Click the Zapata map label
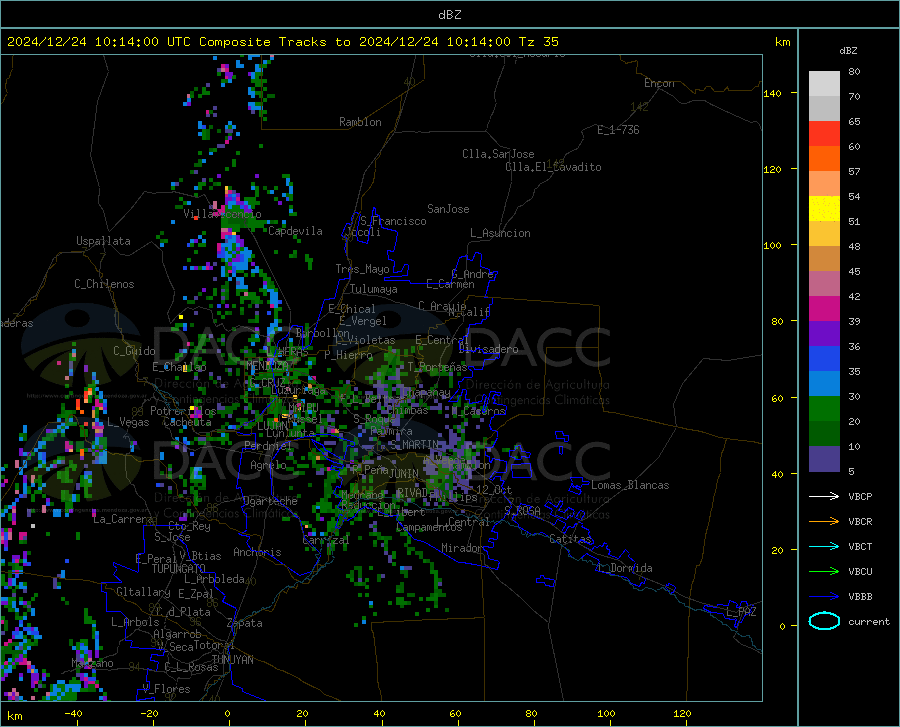This screenshot has height=727, width=900. pos(245,623)
